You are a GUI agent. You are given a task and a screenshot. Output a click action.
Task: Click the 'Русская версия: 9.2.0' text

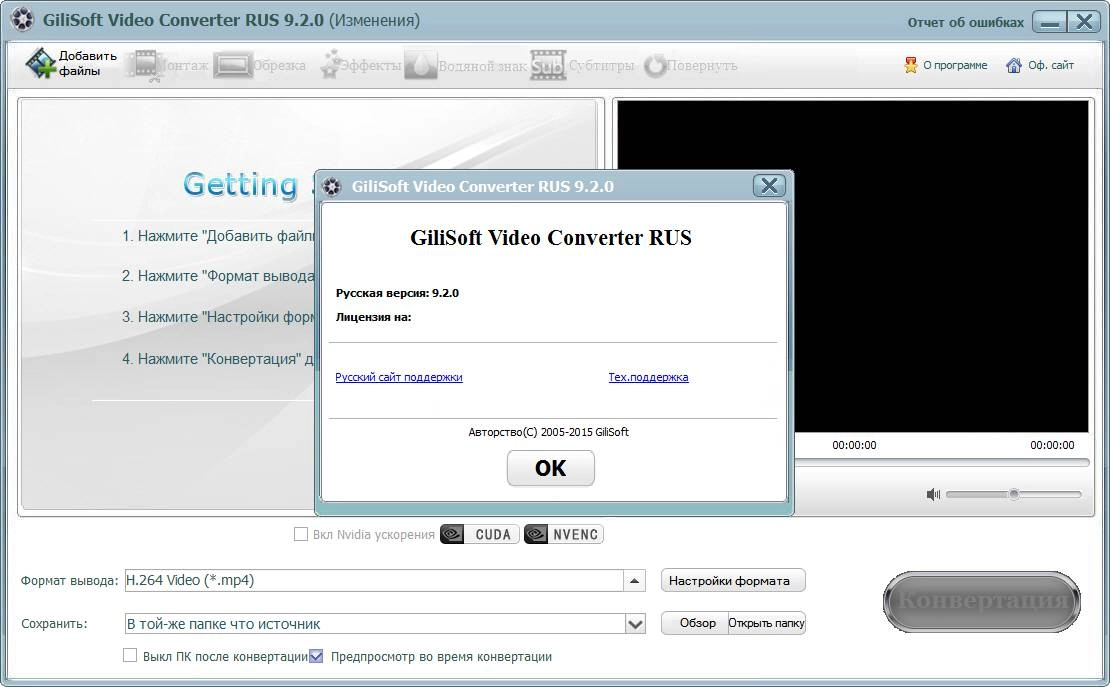[397, 293]
